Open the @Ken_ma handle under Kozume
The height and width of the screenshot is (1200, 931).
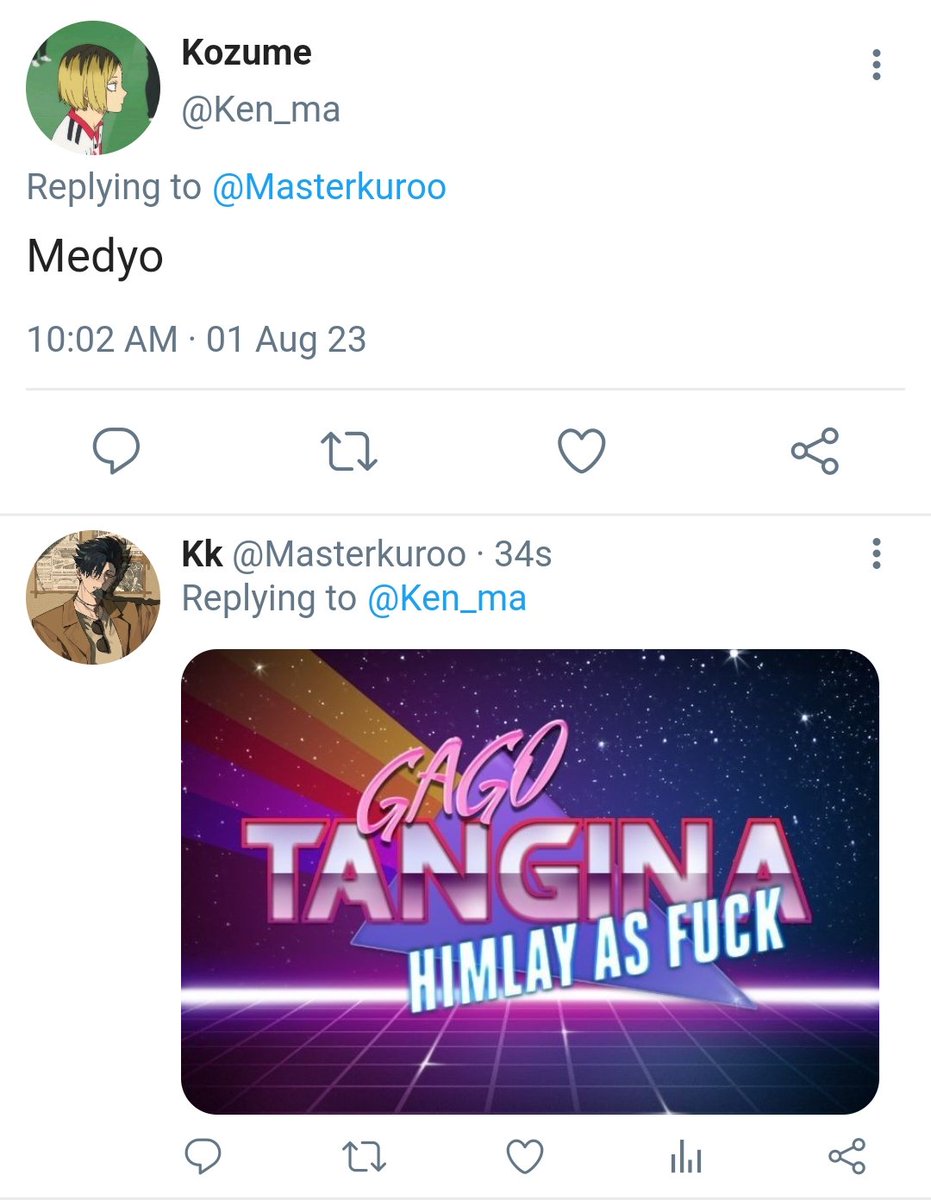(260, 109)
